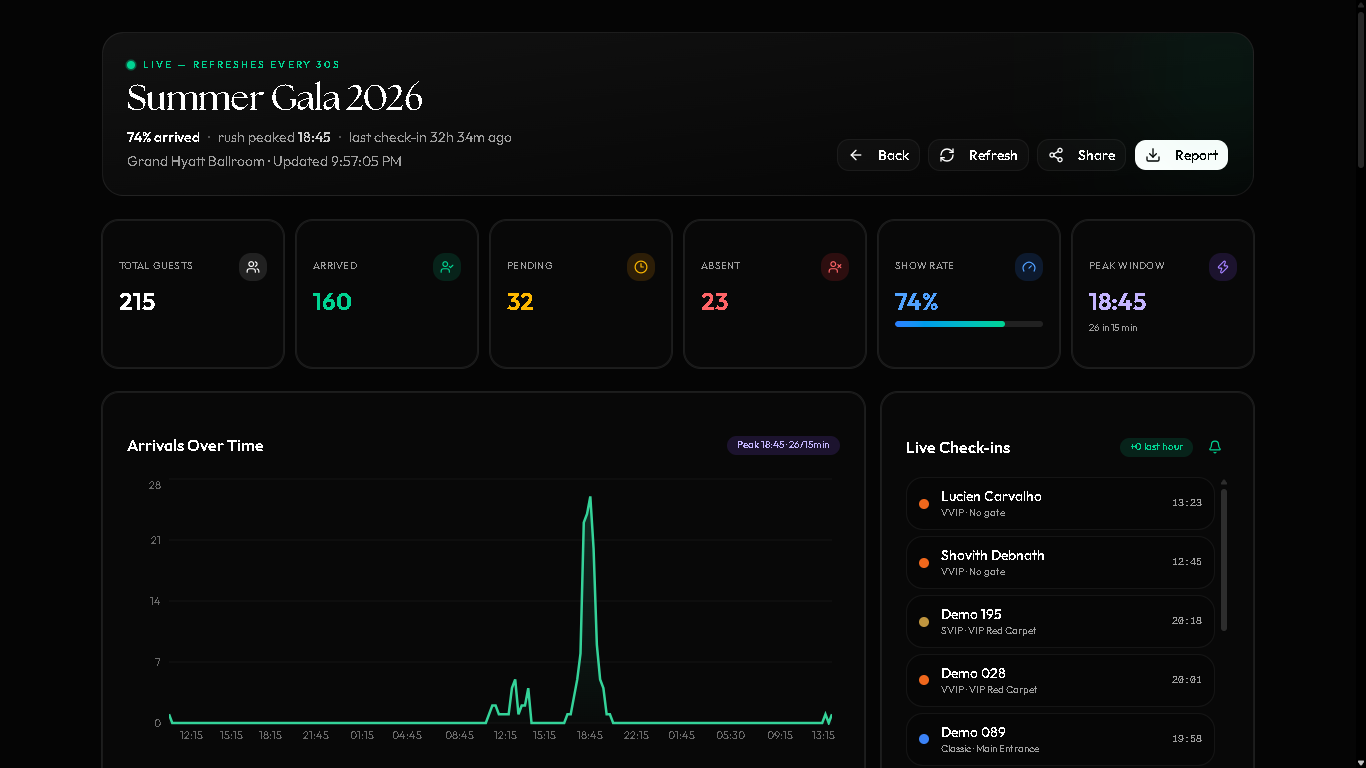Click the Total Guests value 215
The image size is (1366, 768).
click(137, 302)
